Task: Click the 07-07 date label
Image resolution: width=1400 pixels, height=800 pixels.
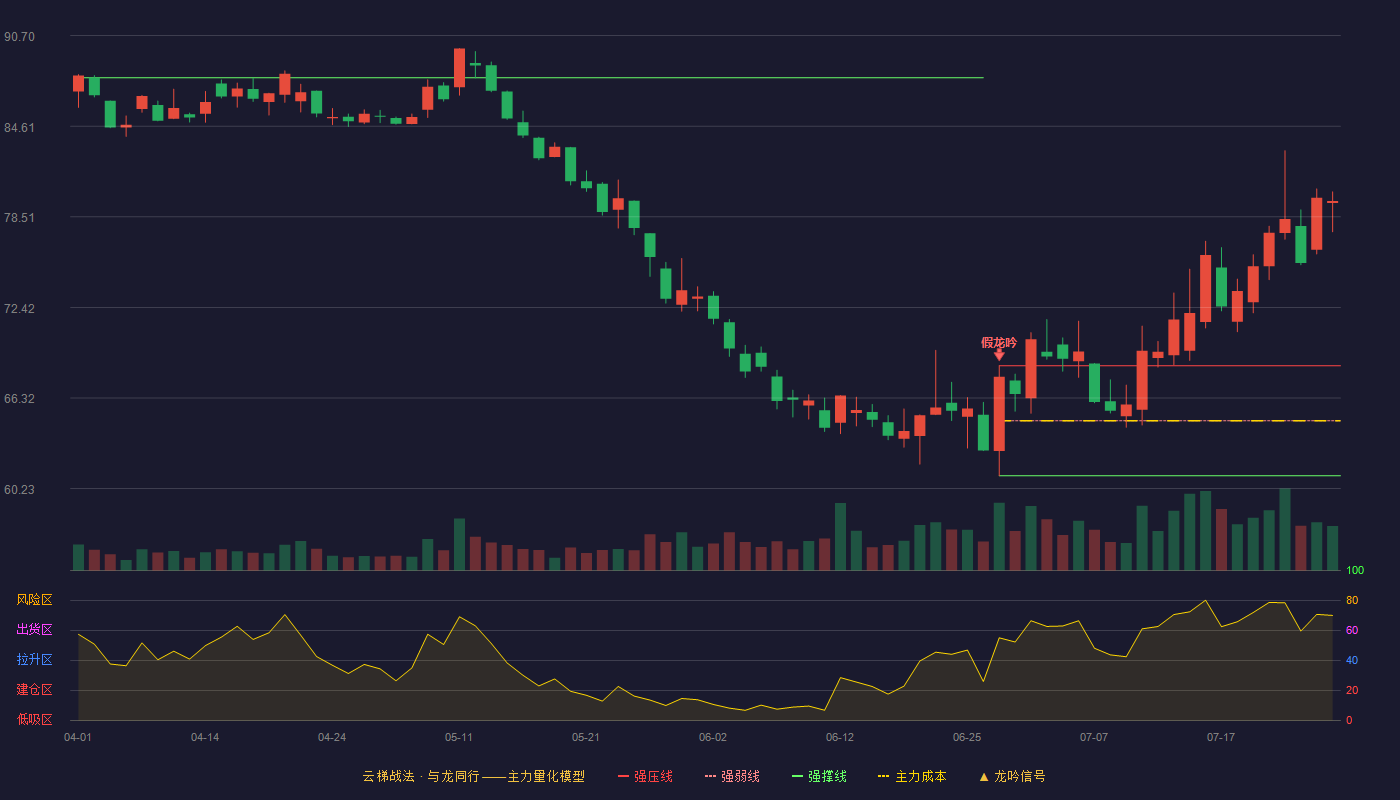Action: 1094,737
